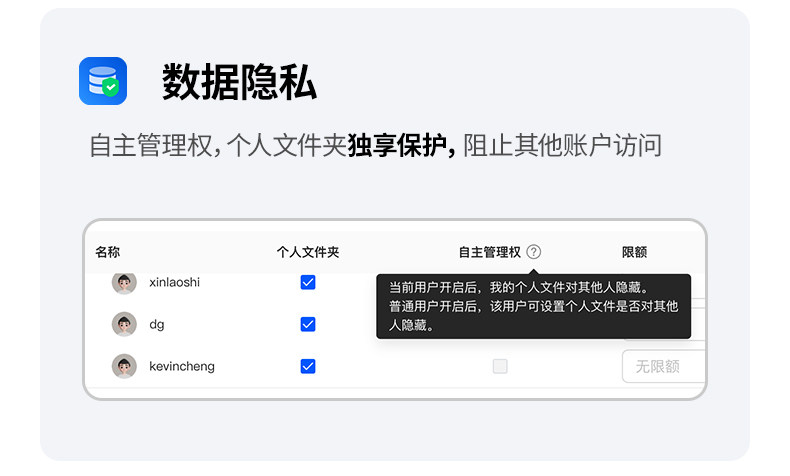Click the 个人文件夹 column header
The width and height of the screenshot is (790, 476).
click(308, 252)
